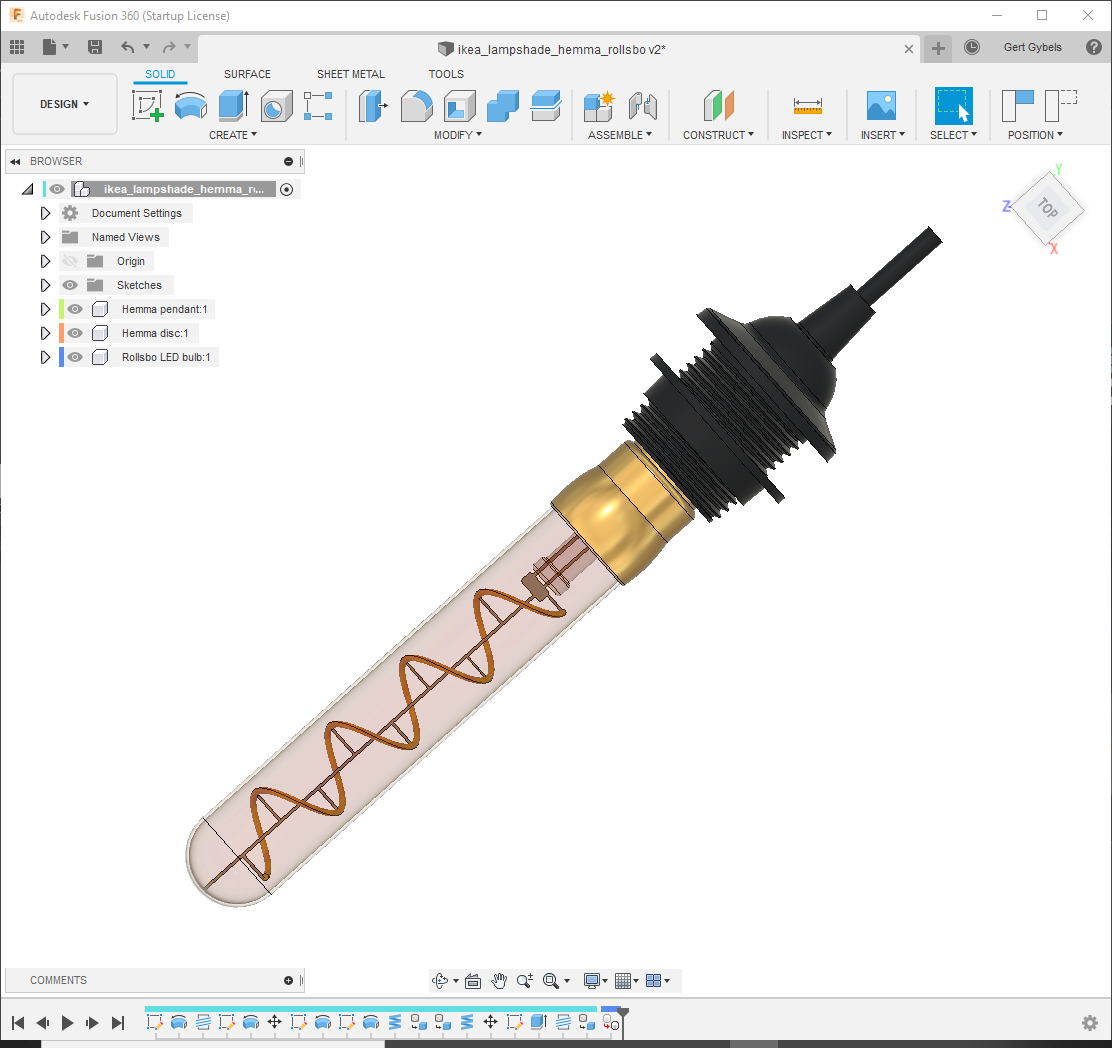The height and width of the screenshot is (1048, 1112).
Task: Select the Press Pull tool
Action: pos(373,106)
